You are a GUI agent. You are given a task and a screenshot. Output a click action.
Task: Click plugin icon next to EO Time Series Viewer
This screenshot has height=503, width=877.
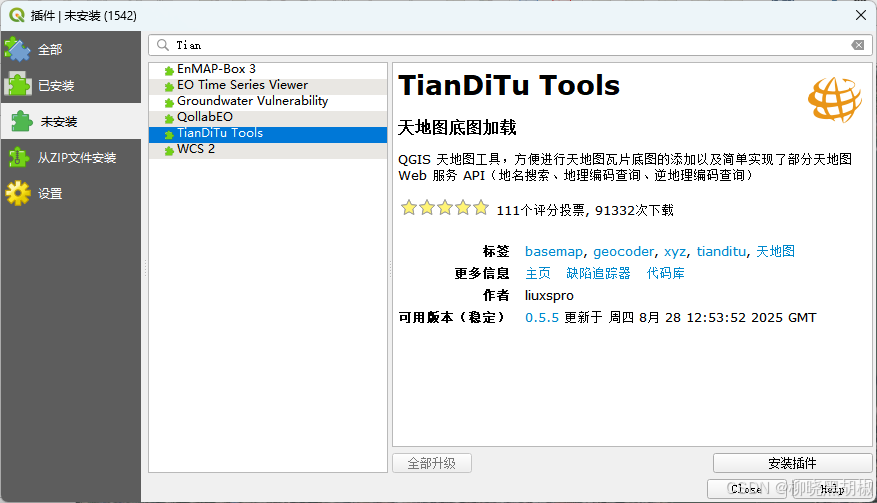[x=169, y=87]
